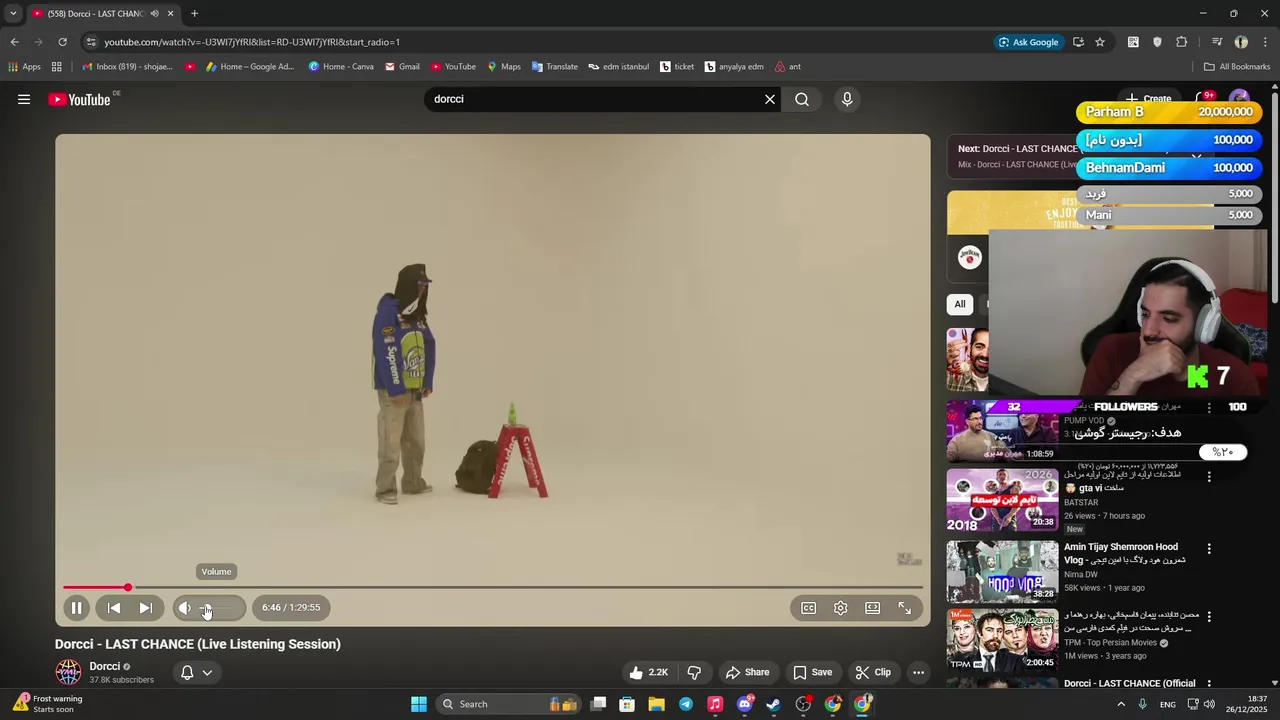Viewport: 1280px width, 720px height.
Task: Open 'Dorcci - LAST CHANCE (Official' title link
Action: [x=1130, y=684]
